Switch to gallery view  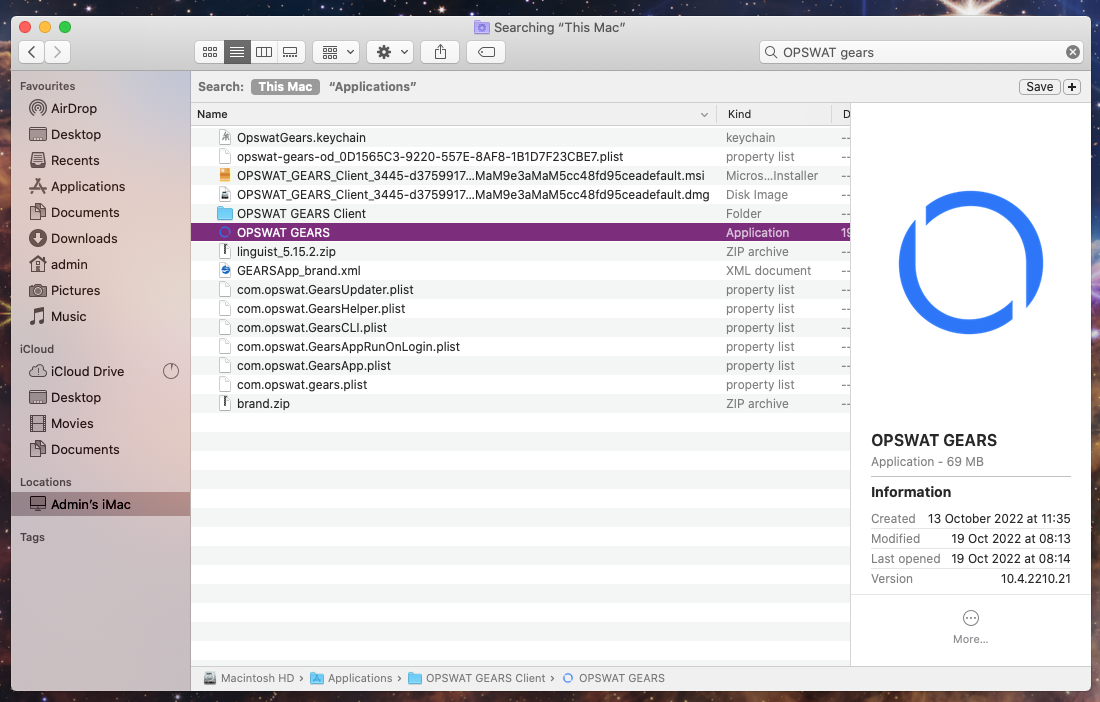[x=290, y=52]
